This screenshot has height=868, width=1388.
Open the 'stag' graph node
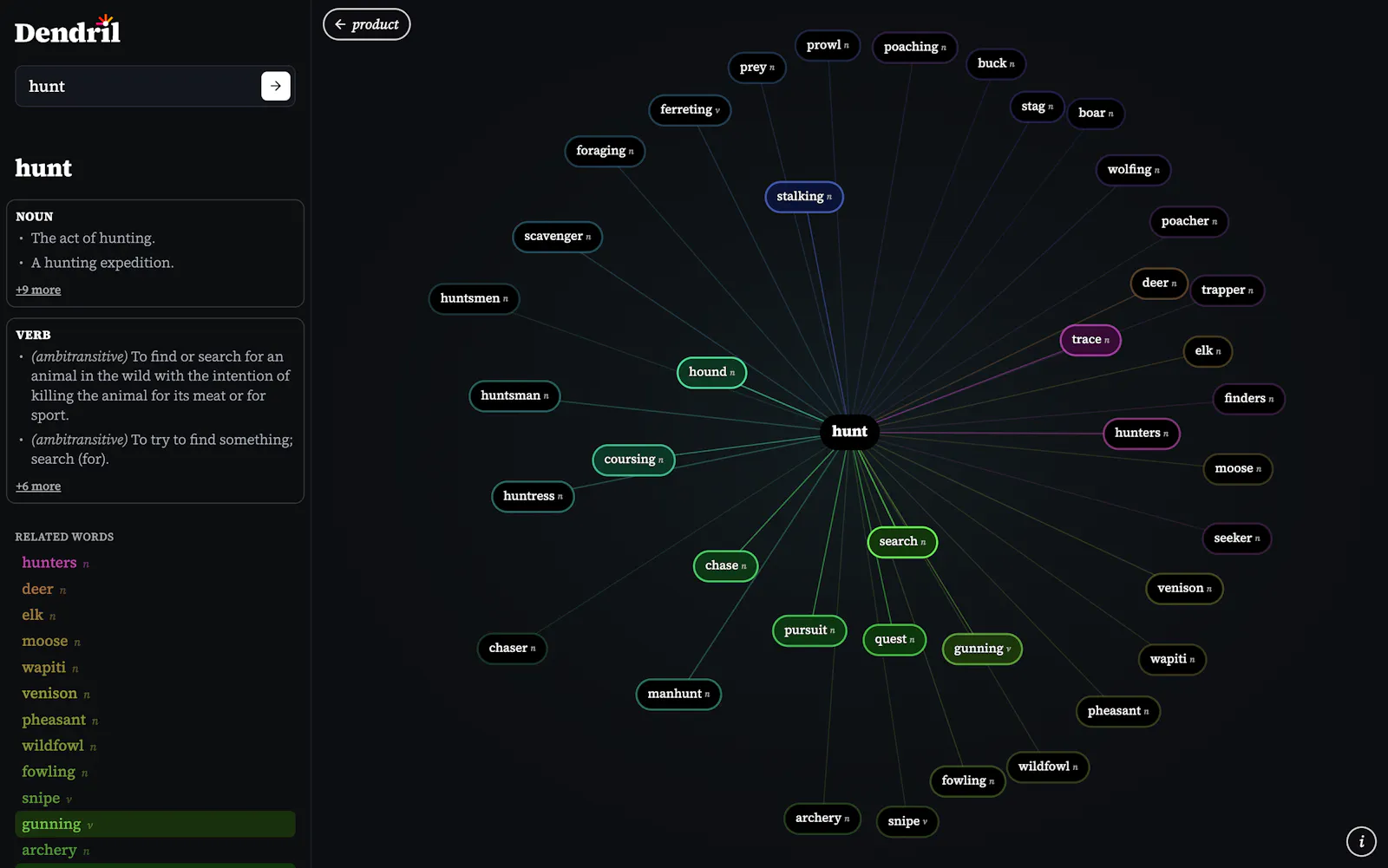1037,106
